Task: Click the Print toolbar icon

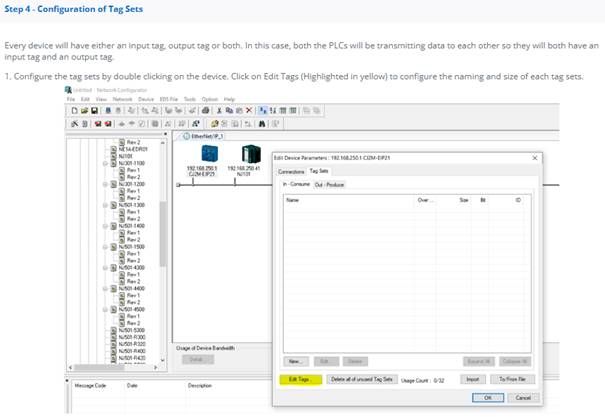Action: click(x=206, y=111)
